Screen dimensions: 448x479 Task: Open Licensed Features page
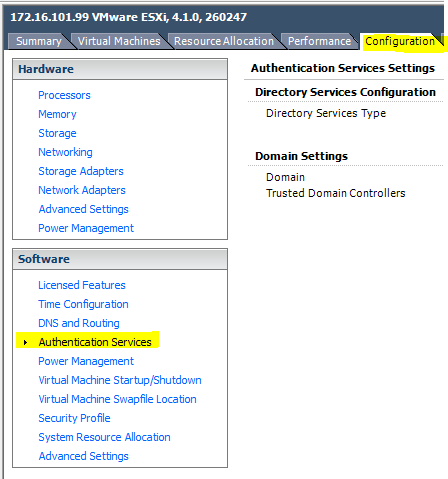tap(82, 285)
